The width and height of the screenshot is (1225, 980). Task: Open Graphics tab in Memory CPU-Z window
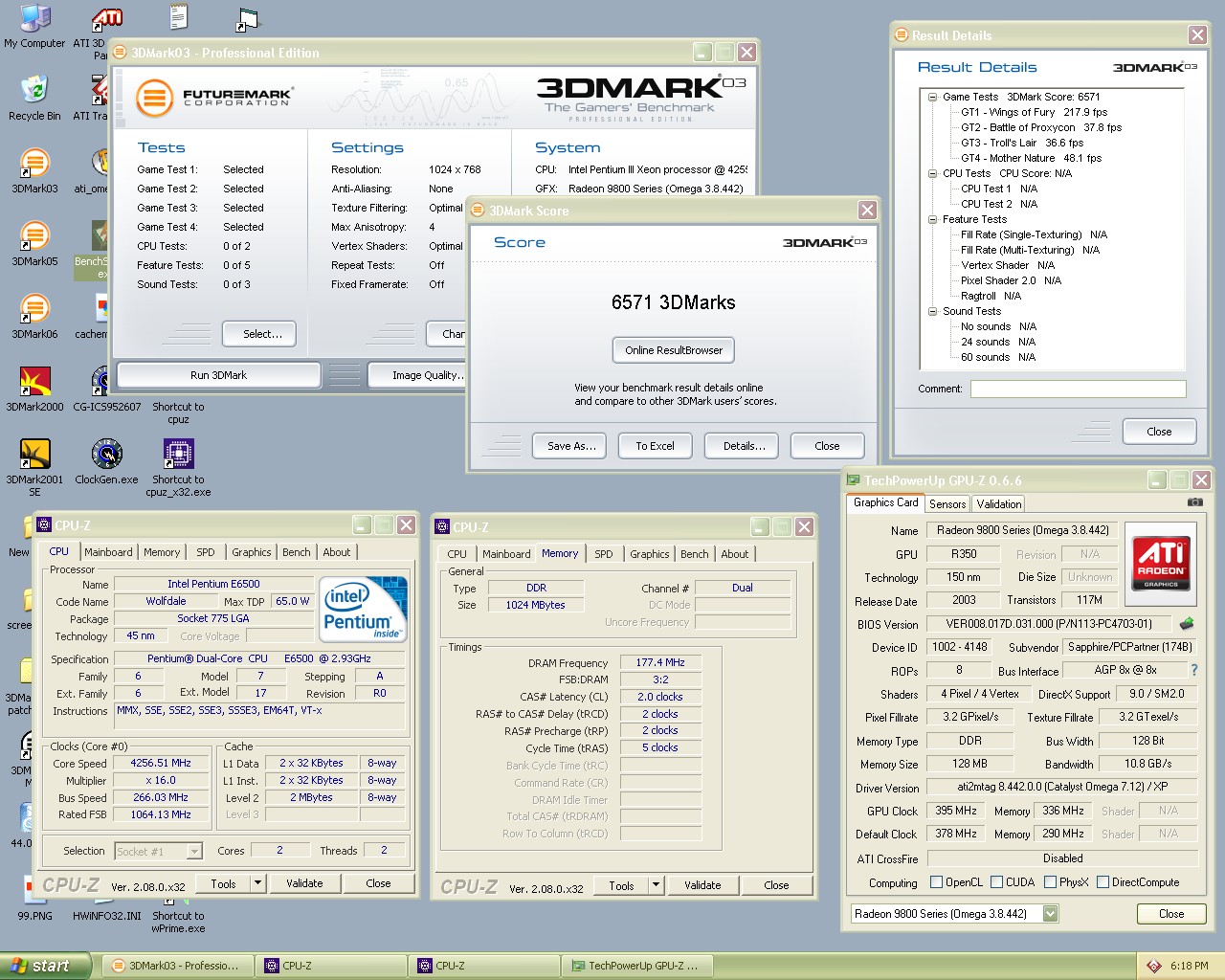coord(650,554)
